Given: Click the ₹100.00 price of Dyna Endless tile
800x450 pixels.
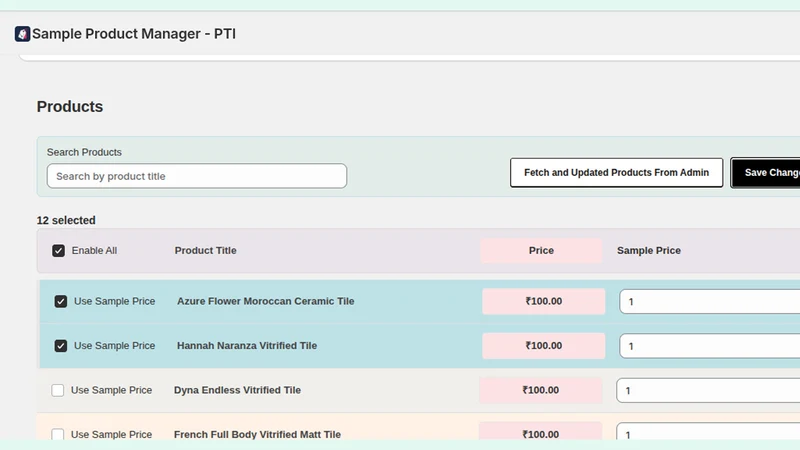Looking at the screenshot, I should (x=541, y=390).
